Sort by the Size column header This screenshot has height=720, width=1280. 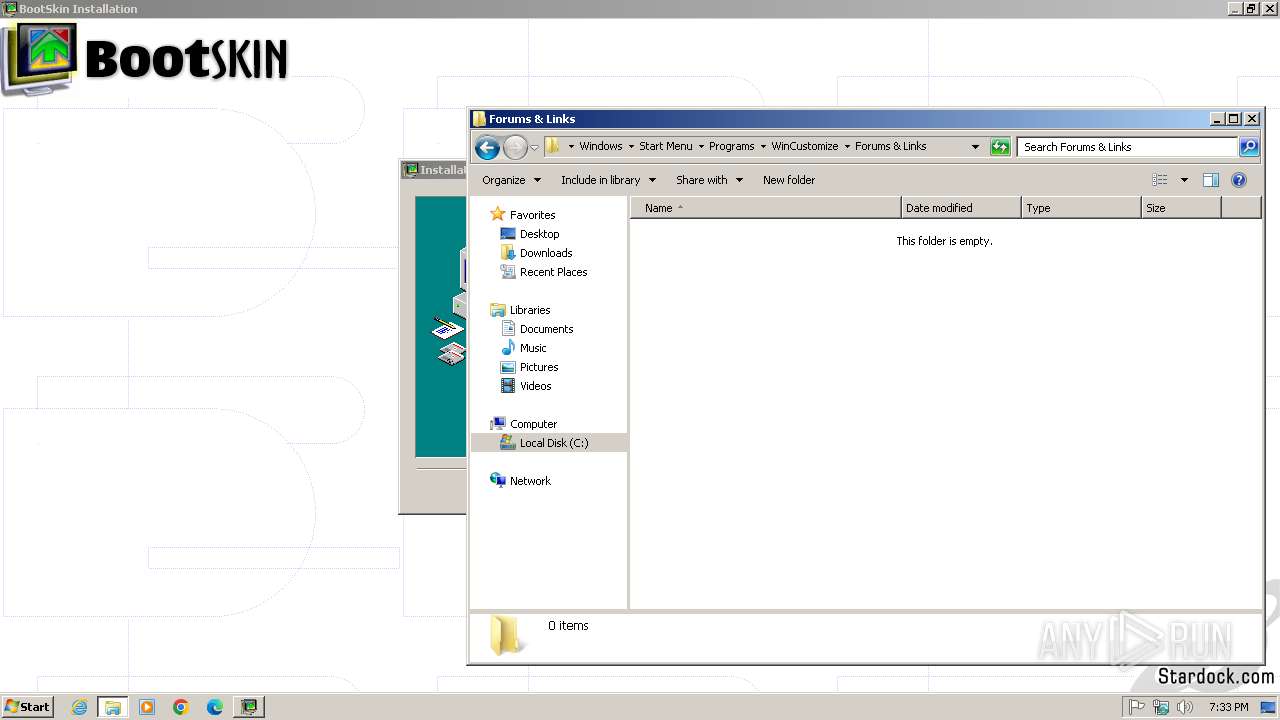tap(1181, 208)
